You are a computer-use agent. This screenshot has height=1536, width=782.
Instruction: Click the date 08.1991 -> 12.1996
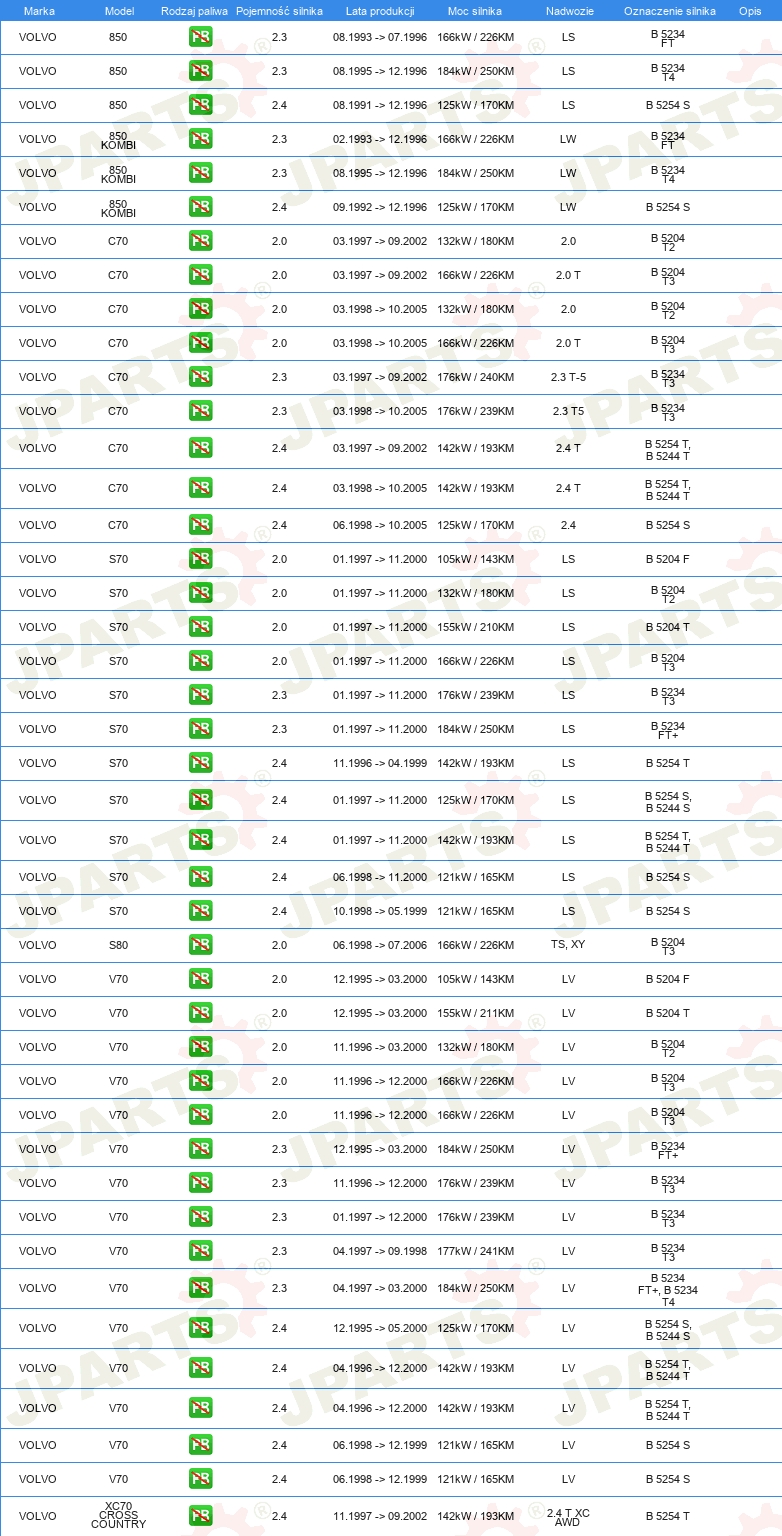point(380,106)
